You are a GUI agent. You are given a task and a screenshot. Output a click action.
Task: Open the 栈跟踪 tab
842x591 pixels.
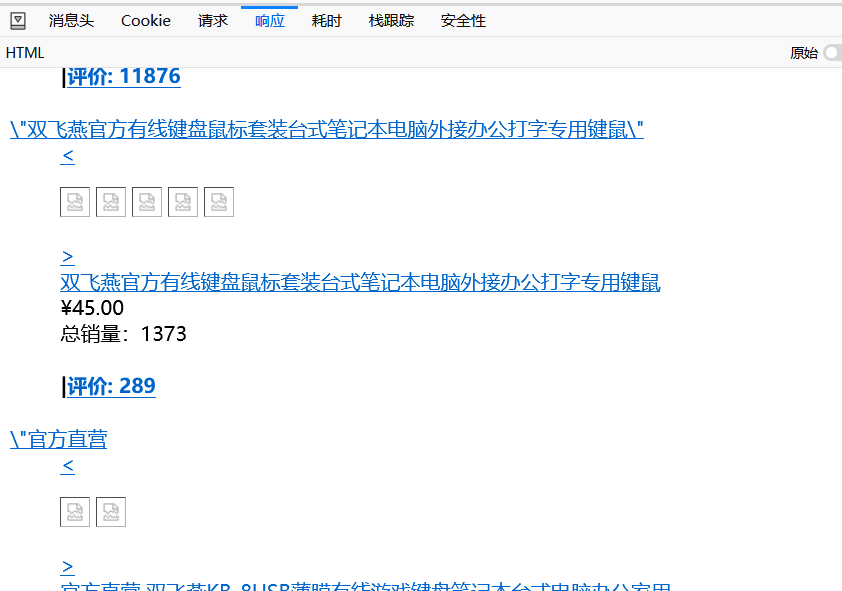[x=391, y=21]
